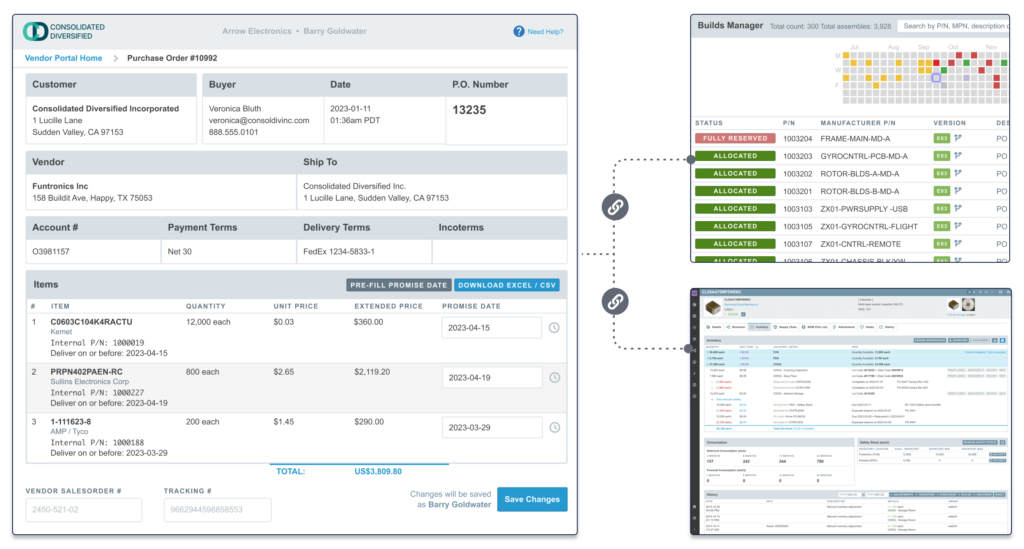Open the Vaults tab in the part window
Viewport: 1024px width, 549px height.
pyautogui.click(x=867, y=327)
